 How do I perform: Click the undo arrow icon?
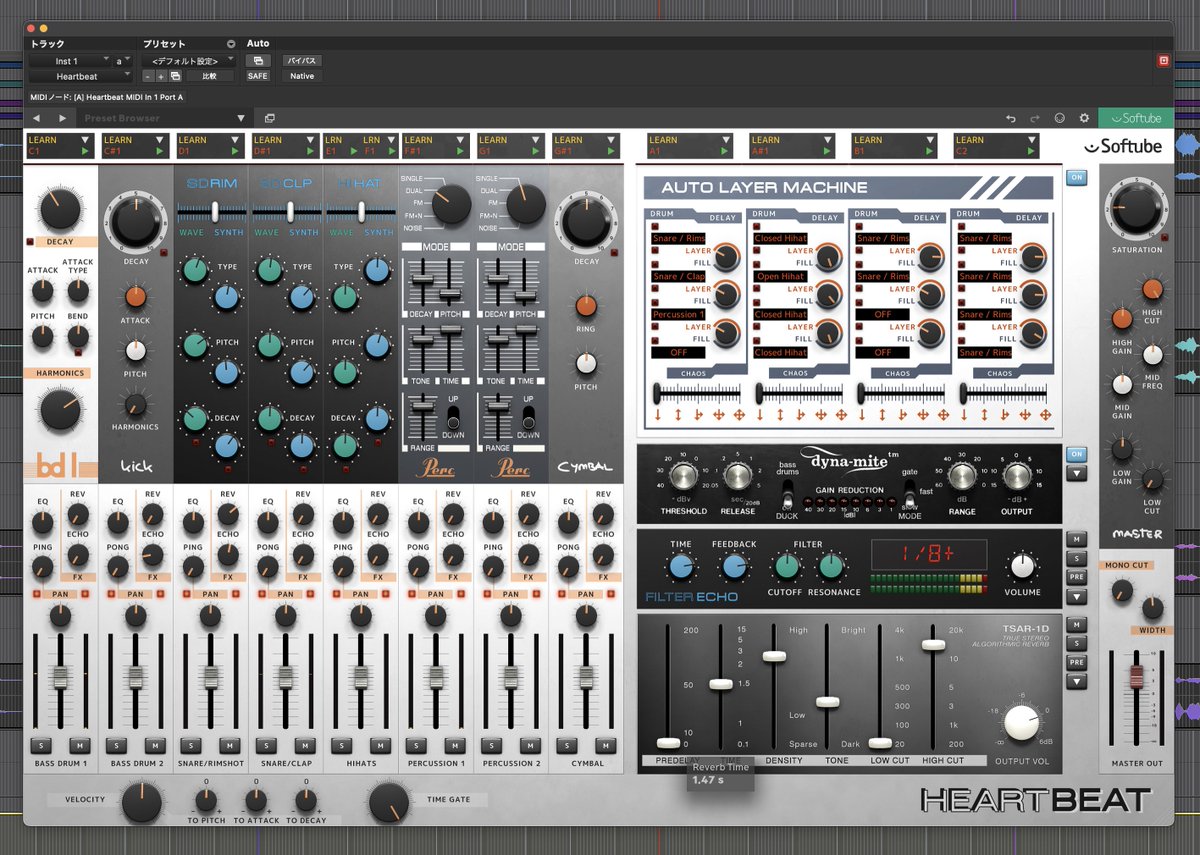pyautogui.click(x=1011, y=118)
